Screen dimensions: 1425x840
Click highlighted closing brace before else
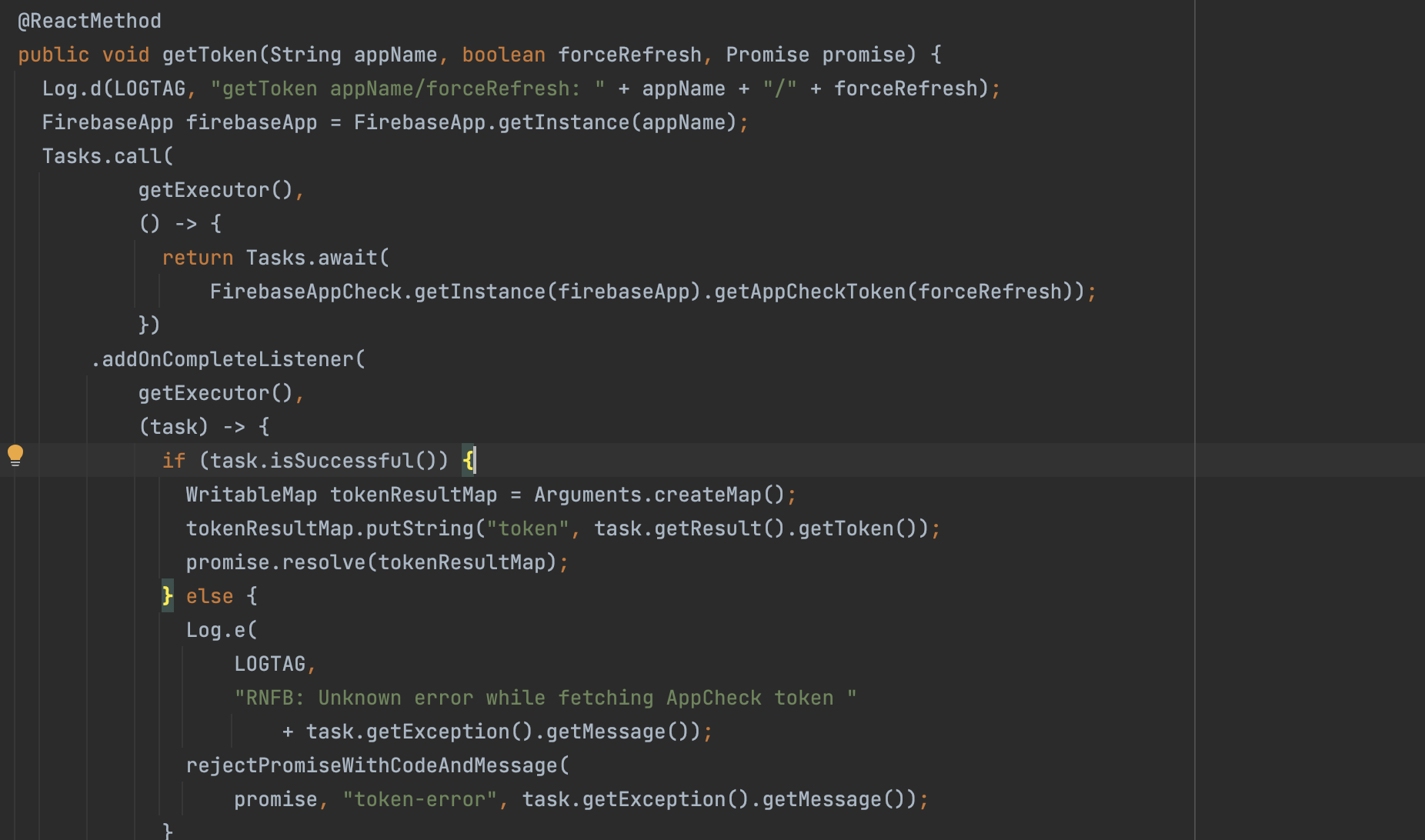(x=168, y=596)
